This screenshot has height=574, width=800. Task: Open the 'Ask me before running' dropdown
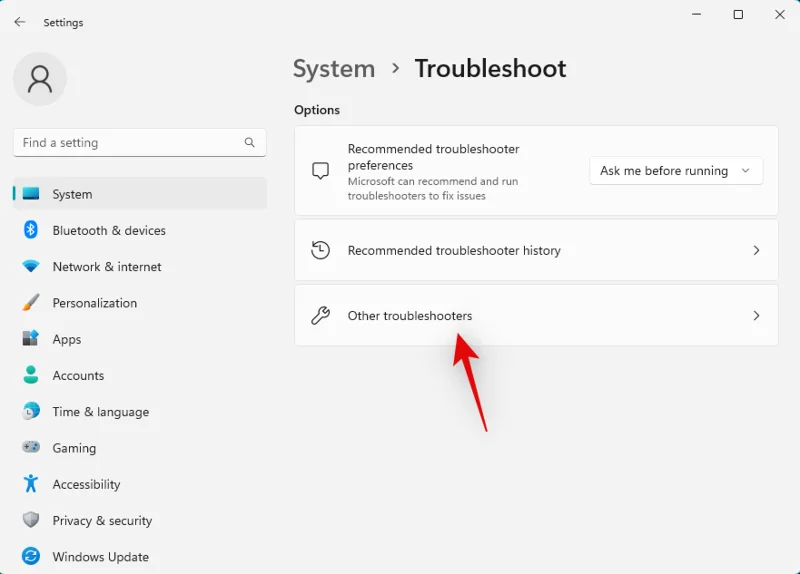675,171
